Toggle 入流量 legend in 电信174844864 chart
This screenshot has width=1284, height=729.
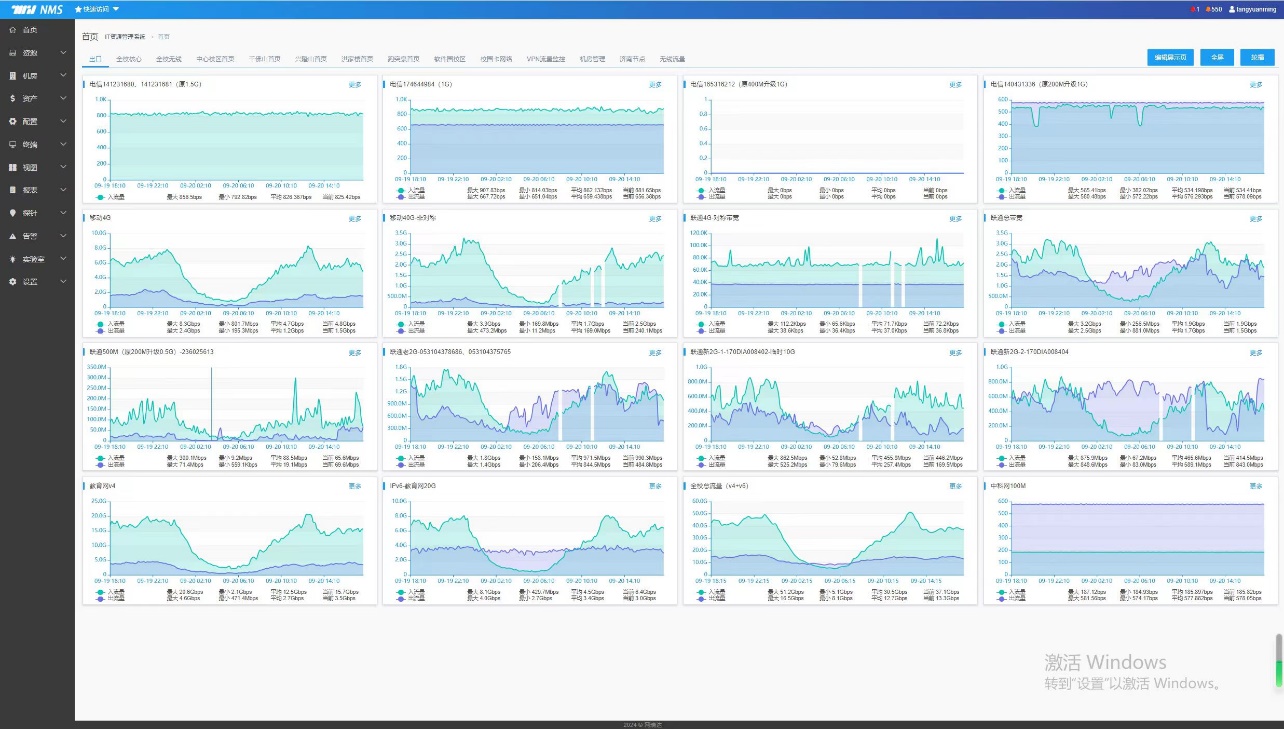pyautogui.click(x=413, y=190)
